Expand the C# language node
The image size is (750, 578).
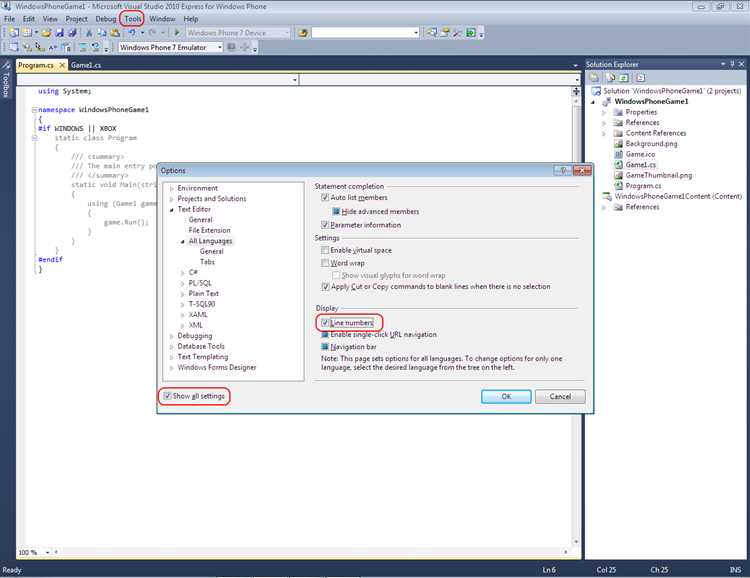[182, 273]
